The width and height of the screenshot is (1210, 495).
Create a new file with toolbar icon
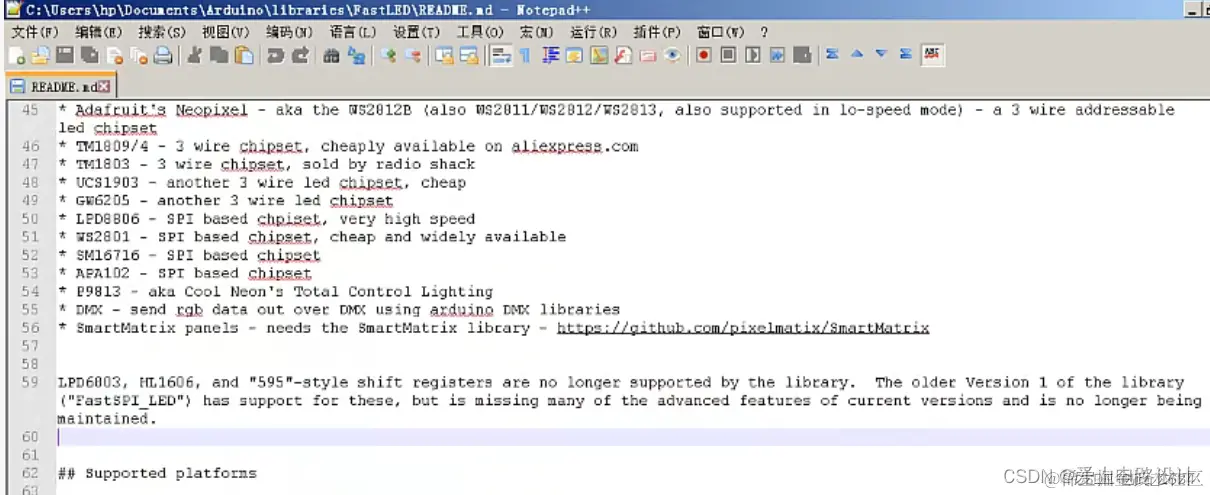(16, 55)
